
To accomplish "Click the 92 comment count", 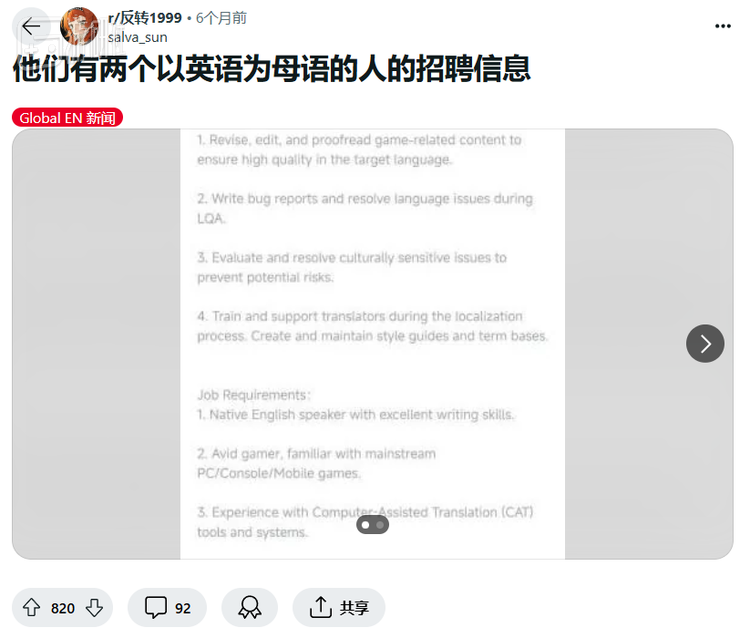I will pyautogui.click(x=183, y=608).
